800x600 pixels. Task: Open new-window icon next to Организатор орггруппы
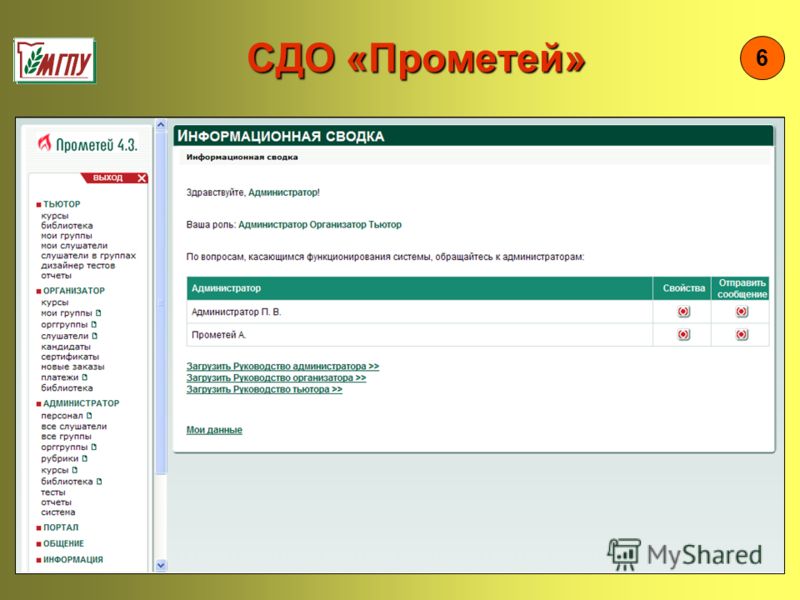[x=94, y=324]
